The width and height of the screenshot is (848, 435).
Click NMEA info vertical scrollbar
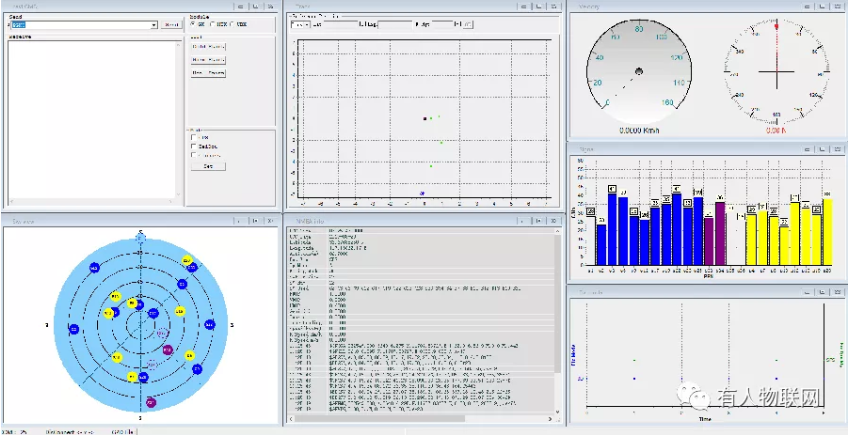[557, 321]
